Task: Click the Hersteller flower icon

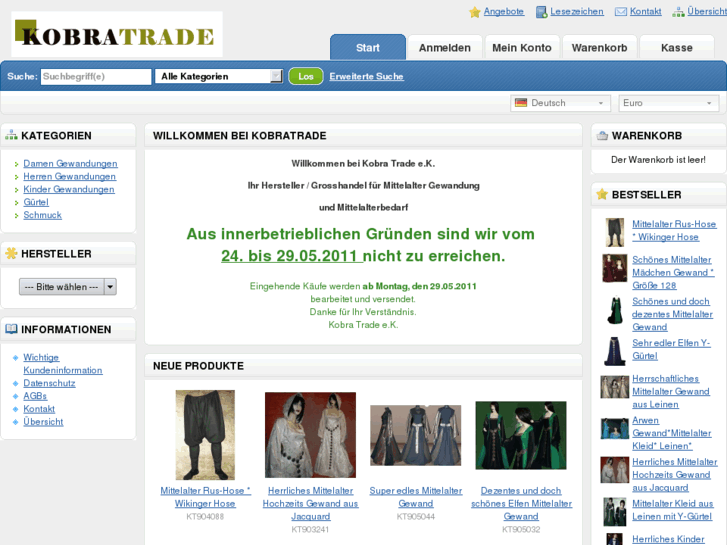Action: point(11,253)
